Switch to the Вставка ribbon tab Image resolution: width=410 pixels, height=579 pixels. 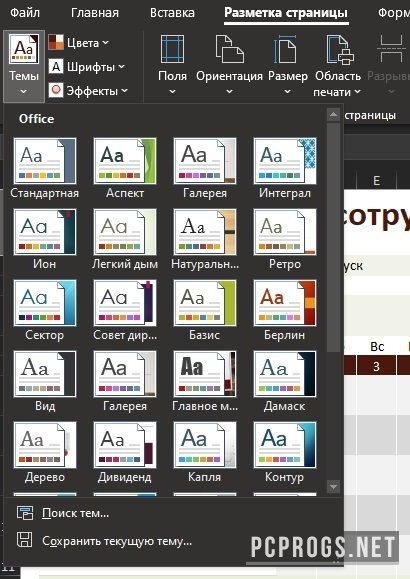[x=172, y=13]
